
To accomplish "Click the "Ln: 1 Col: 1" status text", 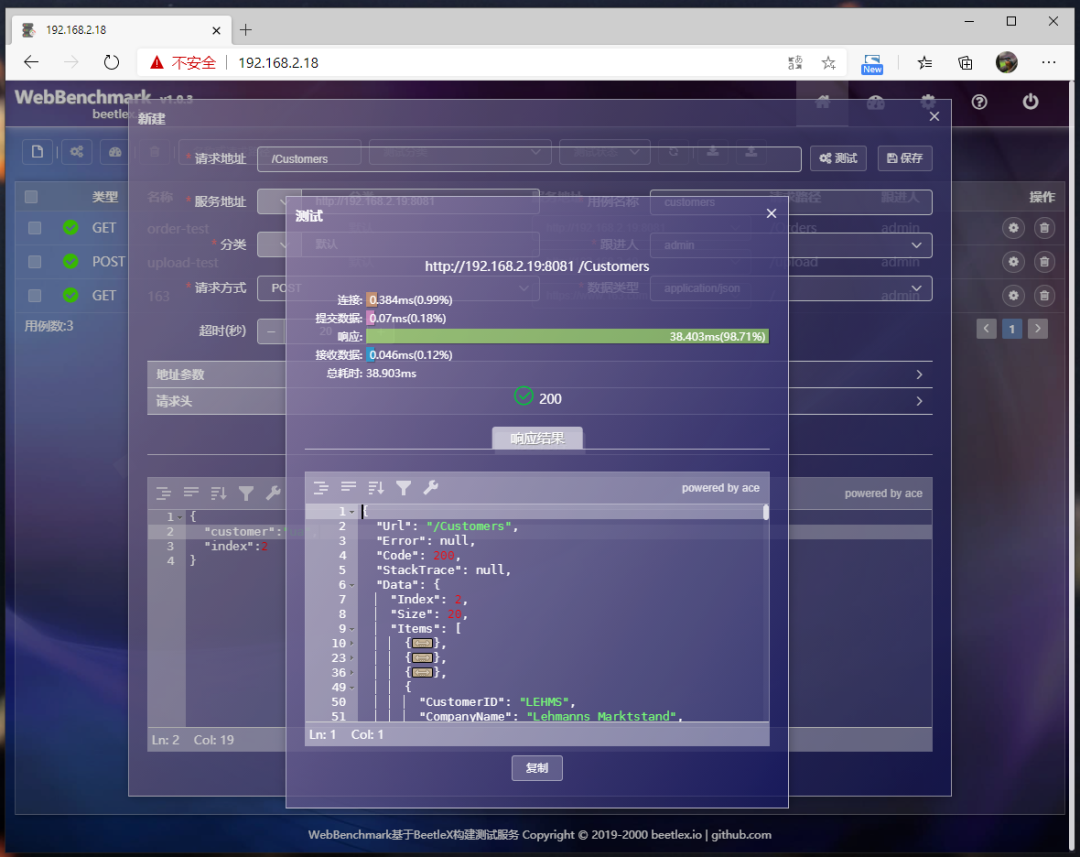I will [x=346, y=734].
